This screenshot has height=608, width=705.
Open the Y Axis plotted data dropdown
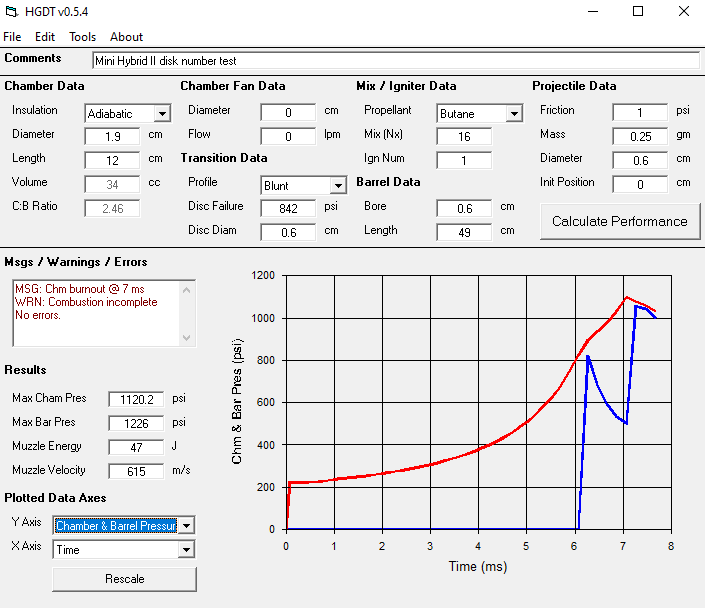186,526
